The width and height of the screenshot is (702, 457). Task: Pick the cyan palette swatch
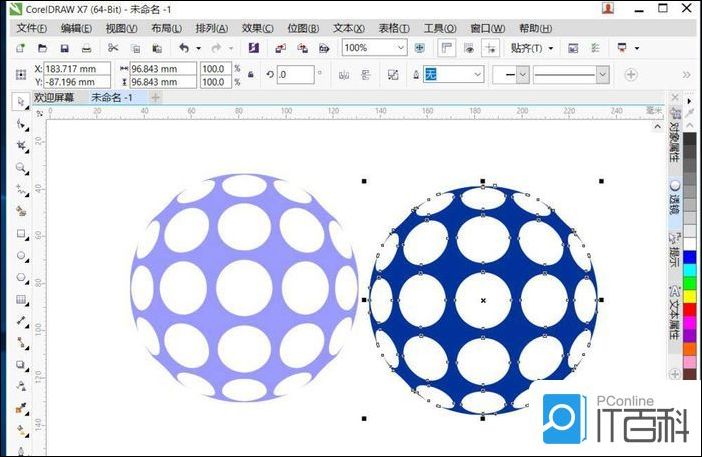tap(689, 270)
